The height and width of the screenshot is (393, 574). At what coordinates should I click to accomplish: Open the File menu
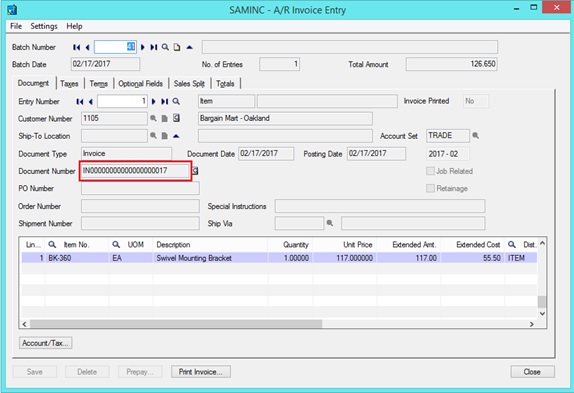(x=16, y=26)
